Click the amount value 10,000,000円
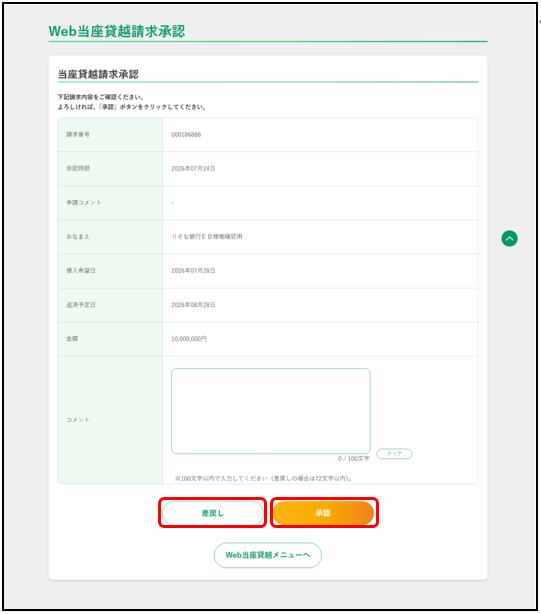 (x=189, y=339)
